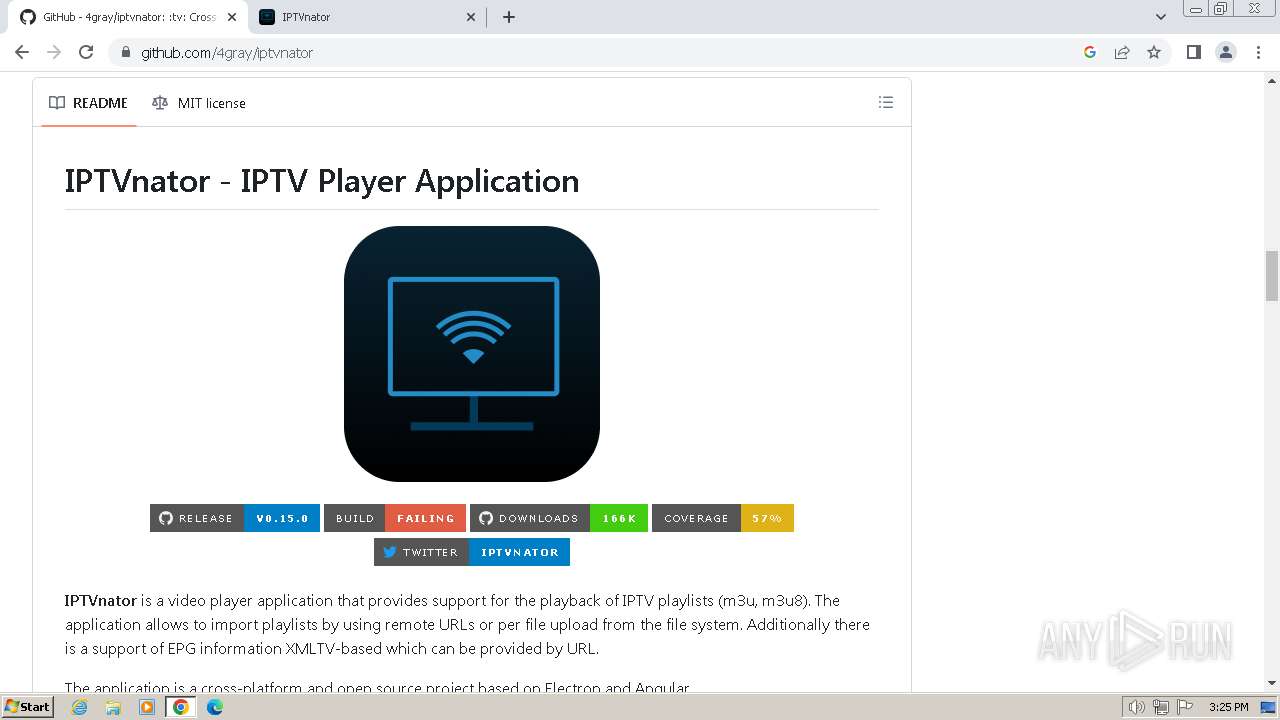Open File Explorer from the taskbar
The height and width of the screenshot is (720, 1280).
tap(113, 707)
